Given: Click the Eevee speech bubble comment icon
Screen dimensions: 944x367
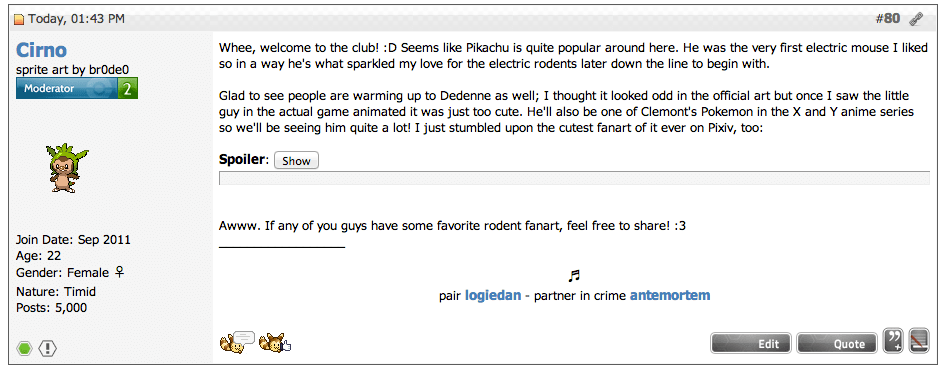Looking at the screenshot, I should [237, 342].
